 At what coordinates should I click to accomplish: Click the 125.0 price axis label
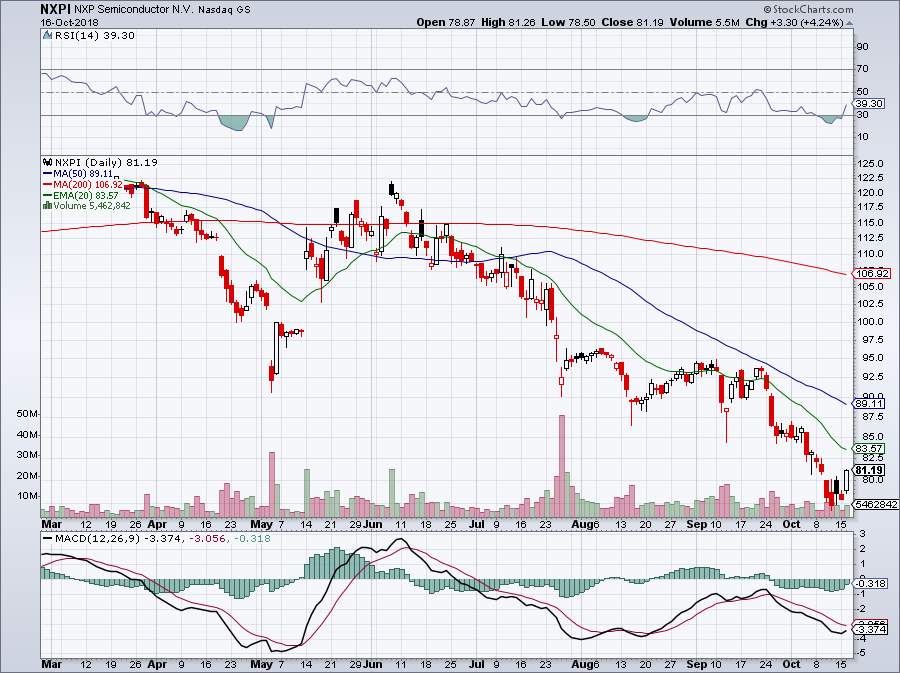pos(870,164)
